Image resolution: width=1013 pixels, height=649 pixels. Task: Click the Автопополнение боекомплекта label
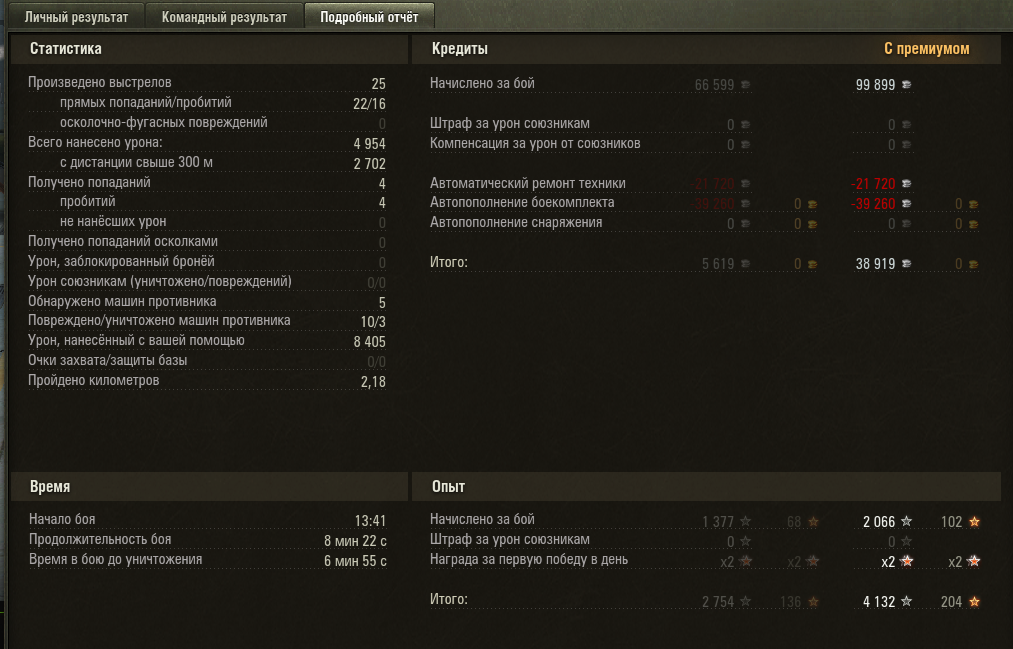coord(522,203)
